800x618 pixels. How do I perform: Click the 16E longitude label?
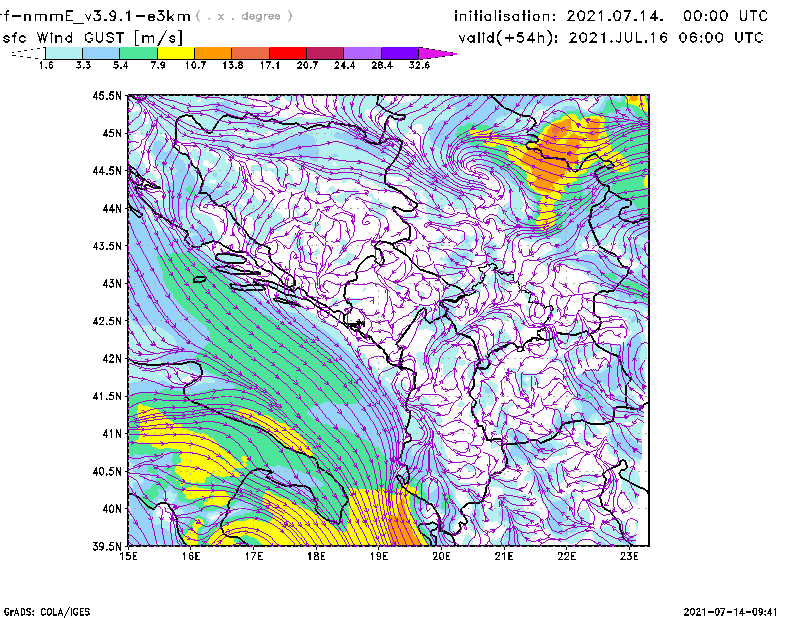[191, 556]
